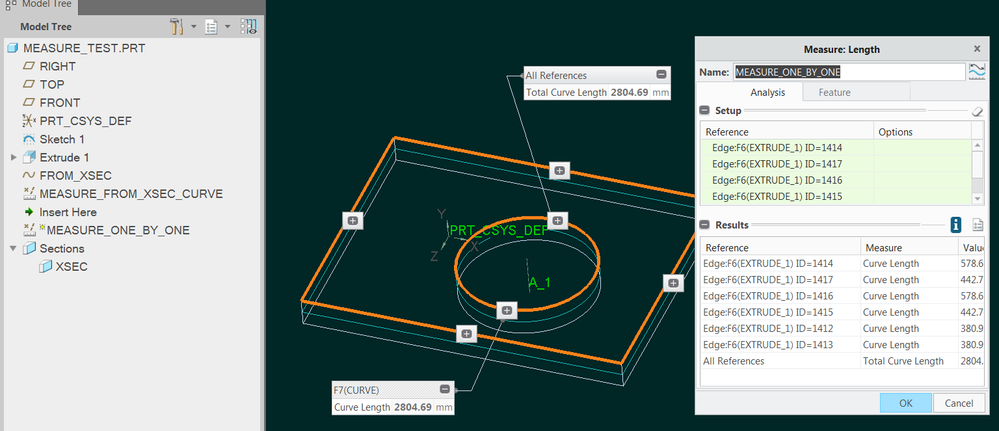Click the Measure column header in Results

point(909,247)
